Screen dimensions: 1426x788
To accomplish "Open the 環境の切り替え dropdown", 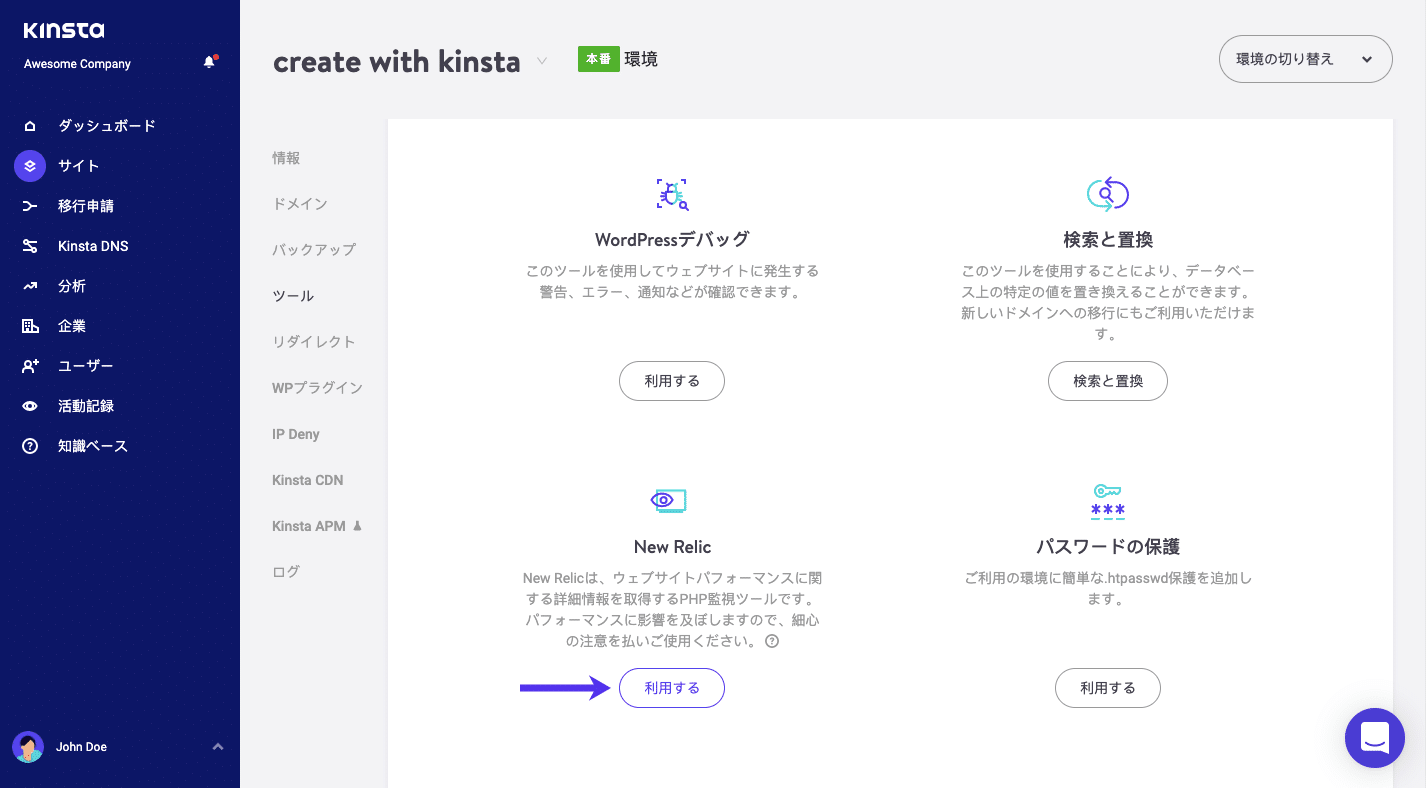I will pyautogui.click(x=1305, y=59).
